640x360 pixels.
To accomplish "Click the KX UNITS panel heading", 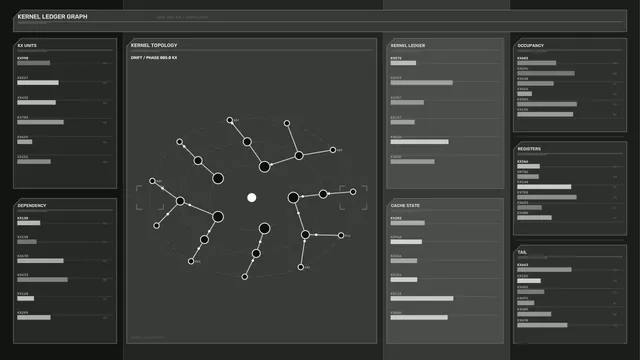I will [27, 45].
